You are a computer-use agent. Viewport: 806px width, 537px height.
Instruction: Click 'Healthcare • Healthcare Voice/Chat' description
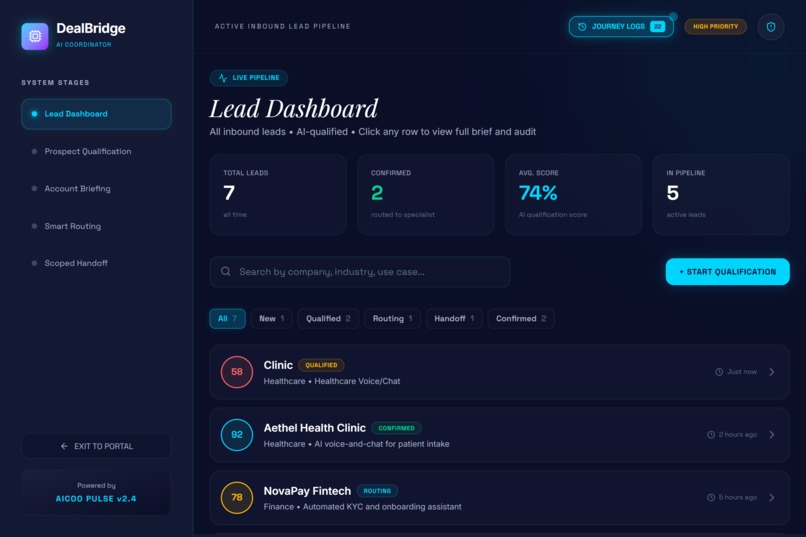(332, 381)
